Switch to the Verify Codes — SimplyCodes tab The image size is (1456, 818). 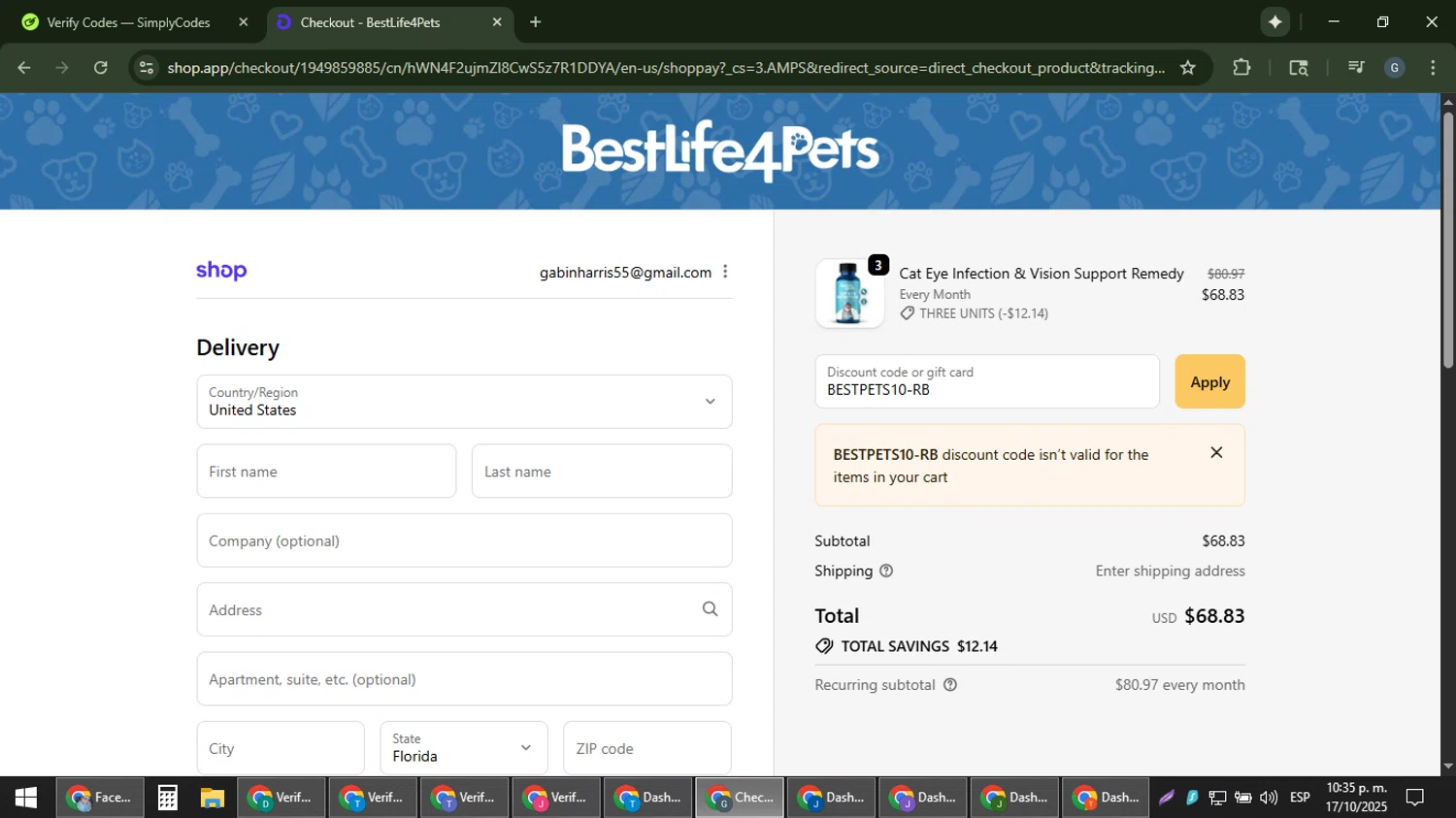pos(128,22)
